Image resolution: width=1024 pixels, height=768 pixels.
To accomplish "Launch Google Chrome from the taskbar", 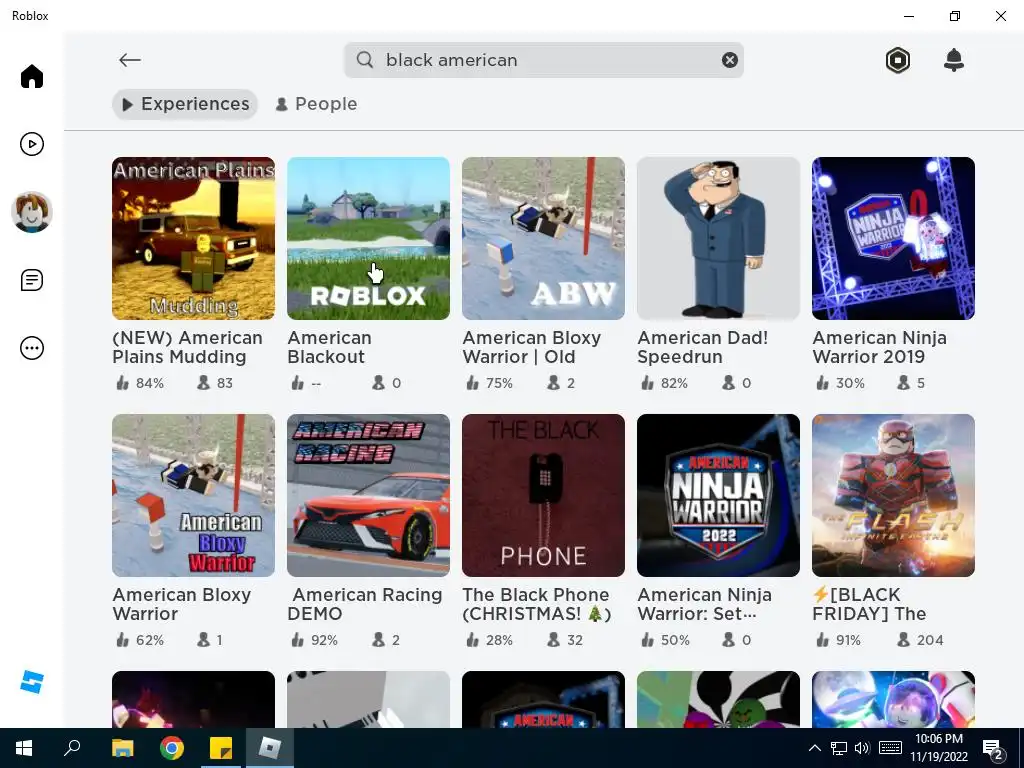I will 172,748.
